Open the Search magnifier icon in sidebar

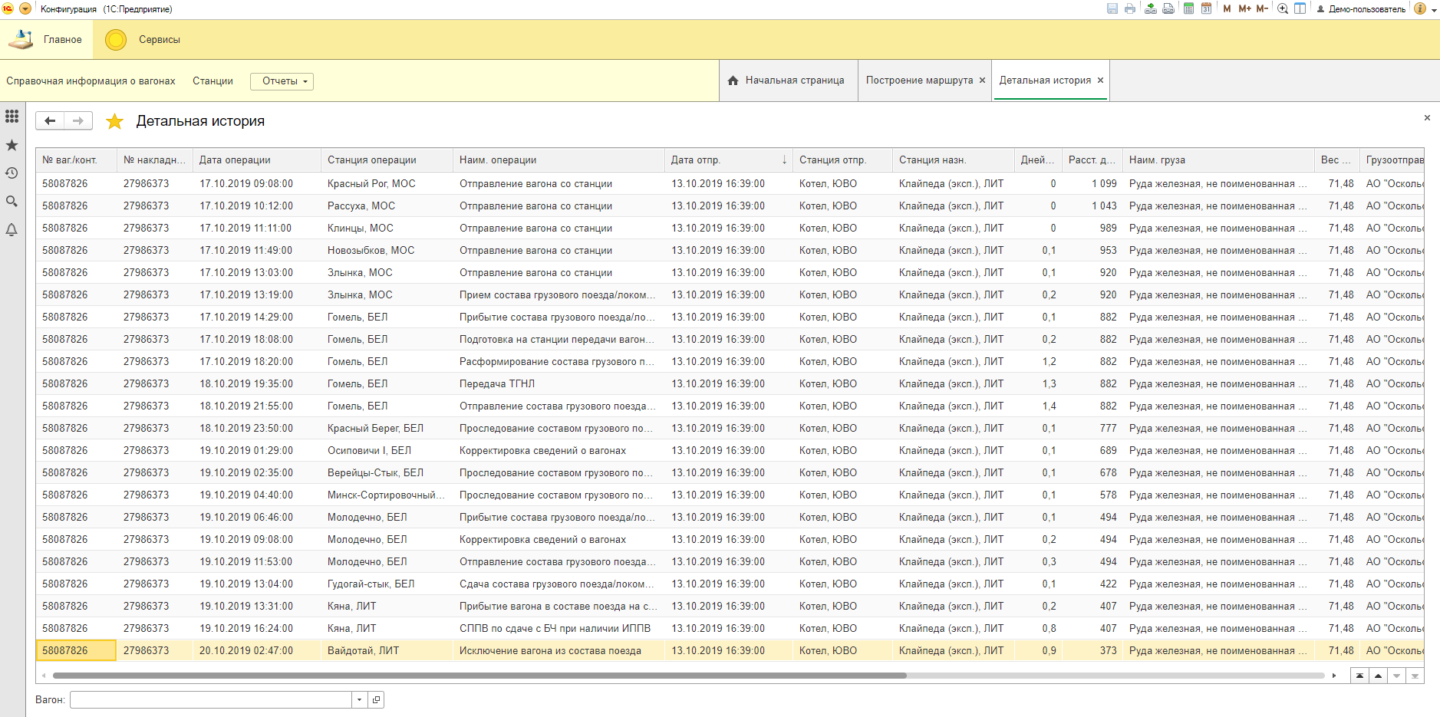(x=12, y=201)
